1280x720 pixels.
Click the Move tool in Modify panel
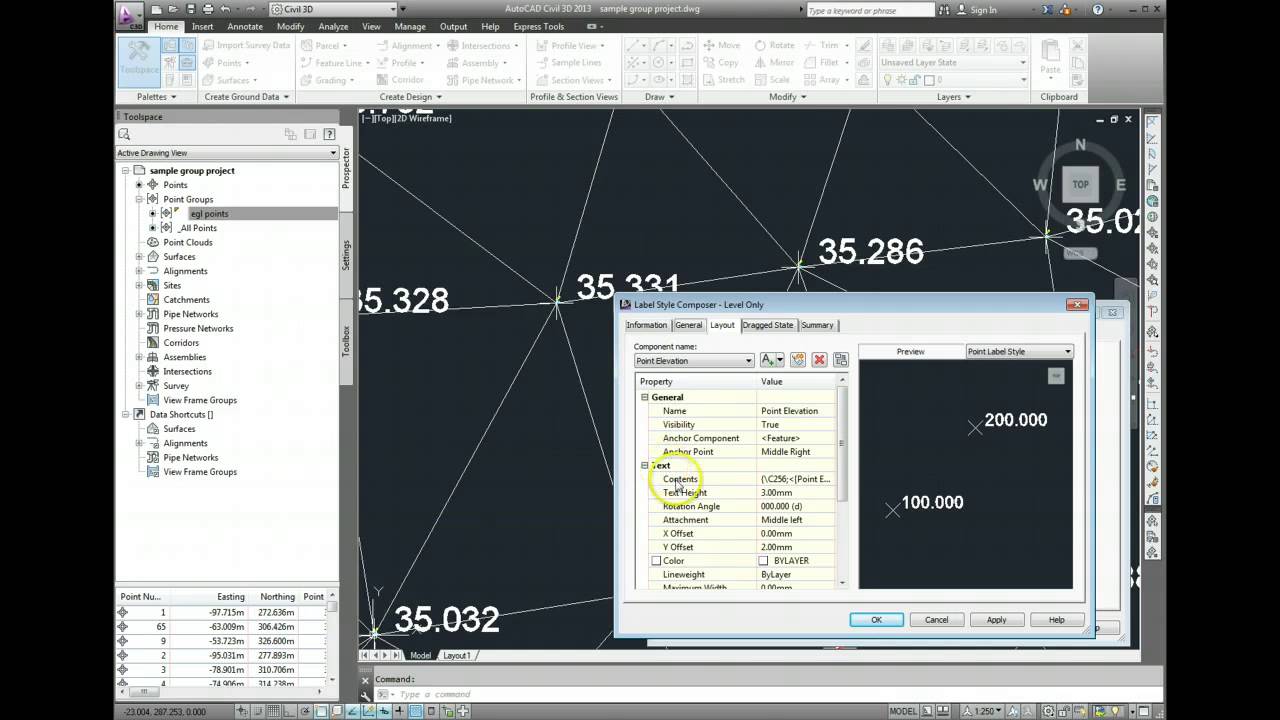(x=722, y=45)
